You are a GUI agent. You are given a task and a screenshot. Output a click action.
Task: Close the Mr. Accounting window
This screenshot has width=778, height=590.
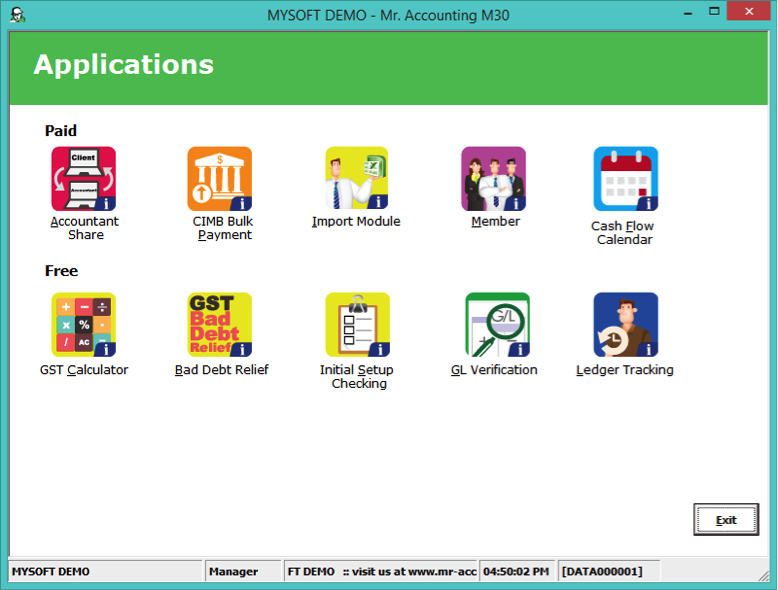(749, 11)
